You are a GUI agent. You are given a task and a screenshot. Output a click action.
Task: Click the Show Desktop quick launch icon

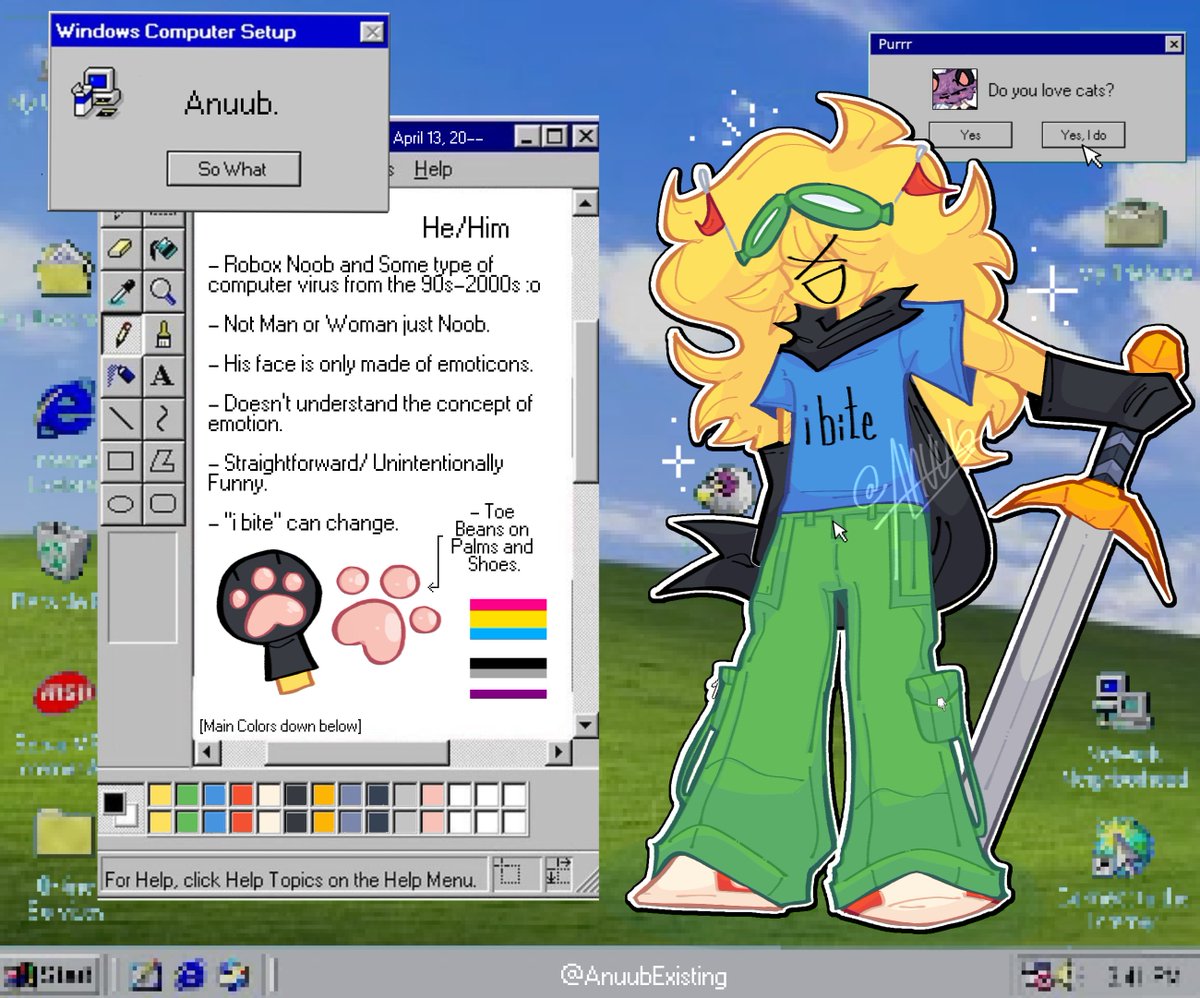(x=145, y=974)
